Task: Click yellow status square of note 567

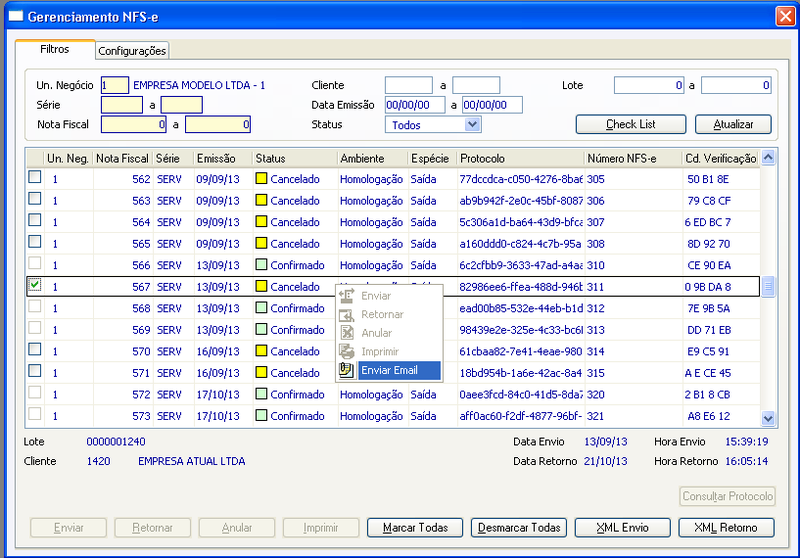Action: click(x=261, y=286)
